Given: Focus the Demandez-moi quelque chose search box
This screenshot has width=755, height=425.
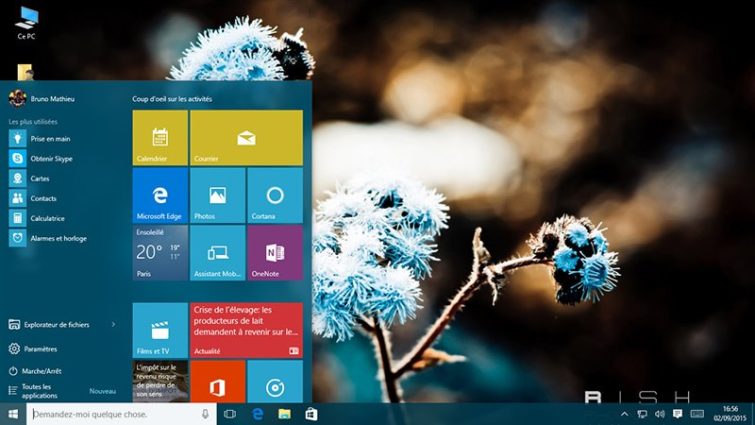Looking at the screenshot, I should coord(121,414).
